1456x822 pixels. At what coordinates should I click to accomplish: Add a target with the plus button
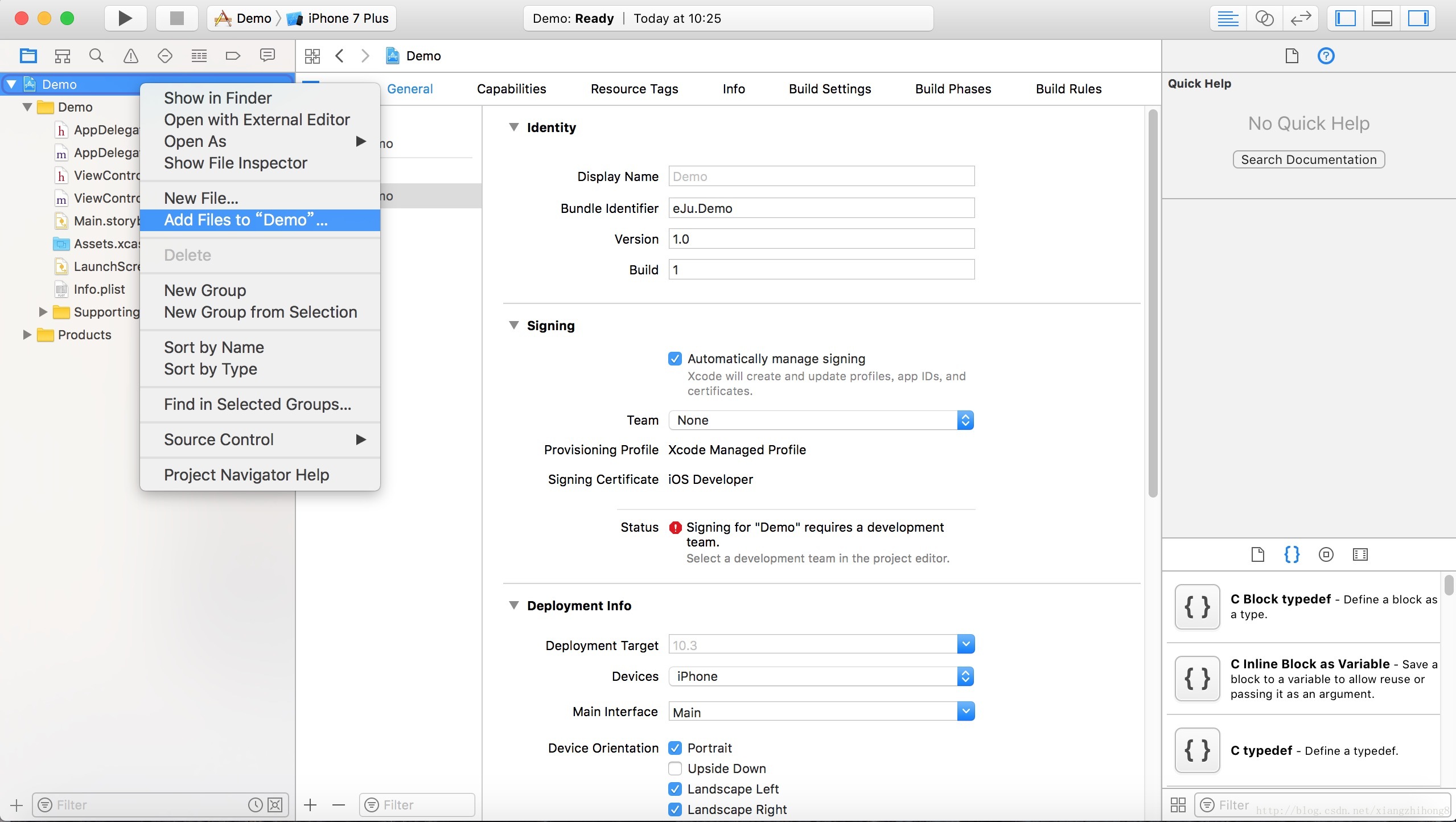click(310, 805)
